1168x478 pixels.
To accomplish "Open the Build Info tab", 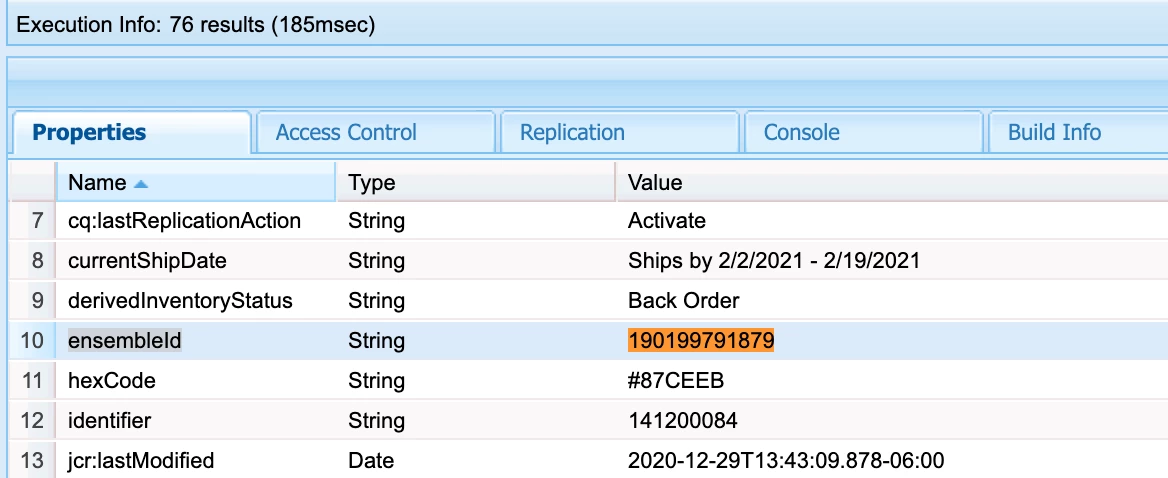I will tap(1054, 132).
